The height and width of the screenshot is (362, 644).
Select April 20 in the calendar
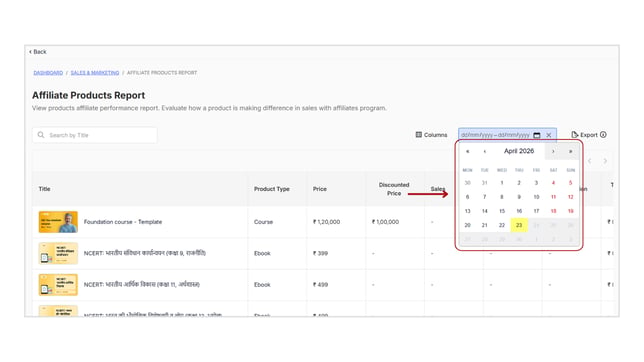(467, 225)
